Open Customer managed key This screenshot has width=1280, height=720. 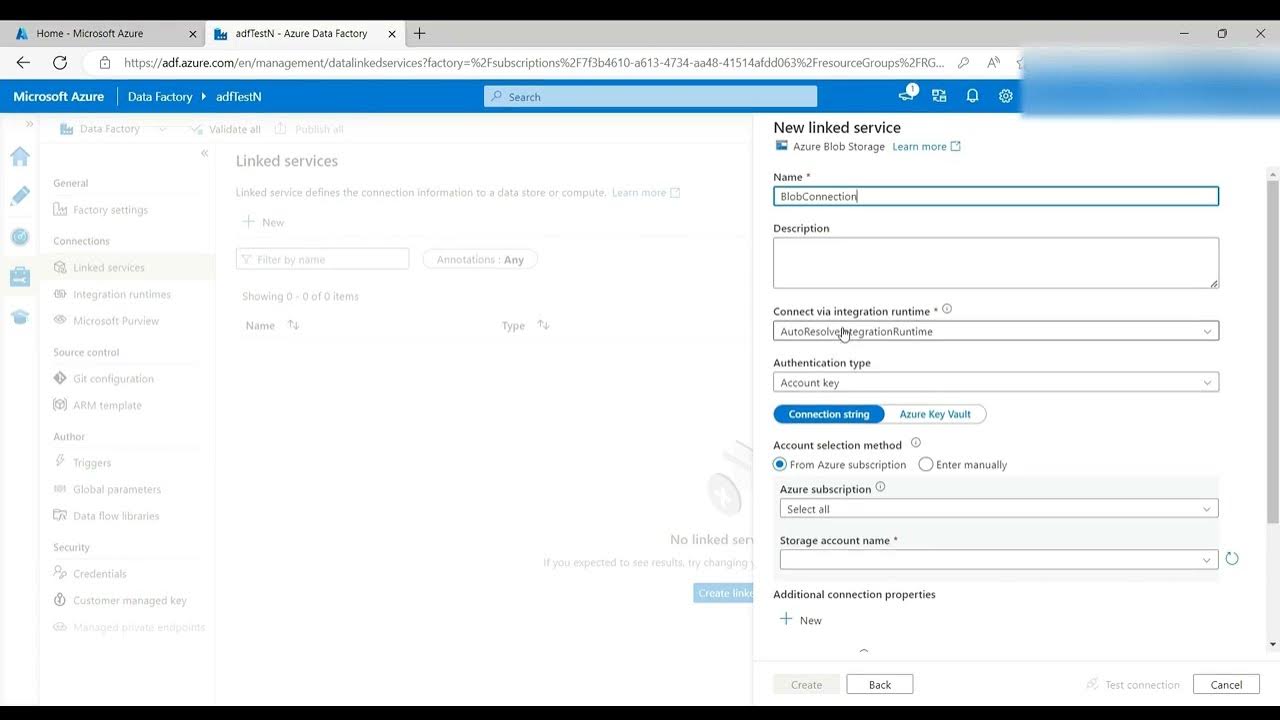pyautogui.click(x=130, y=601)
